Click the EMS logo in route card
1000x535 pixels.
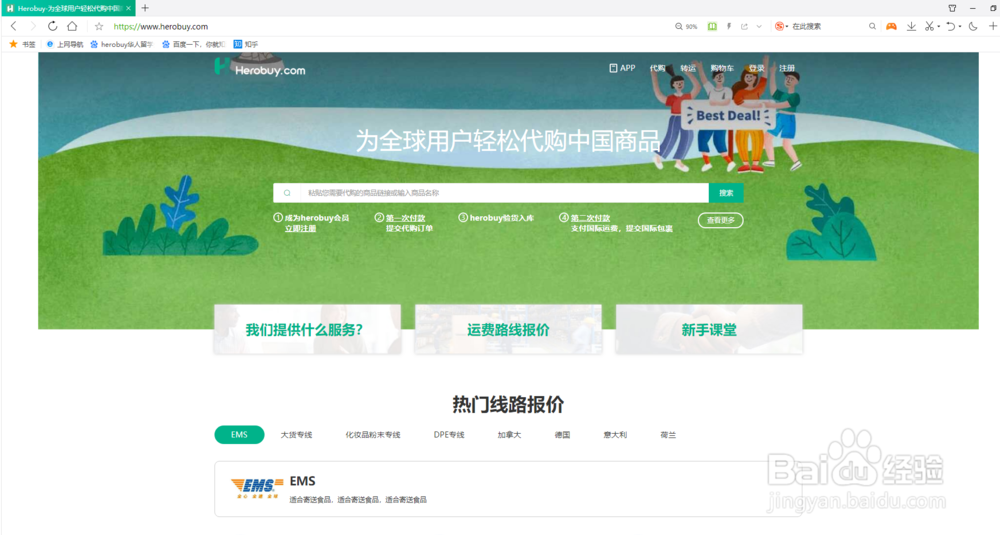[256, 488]
